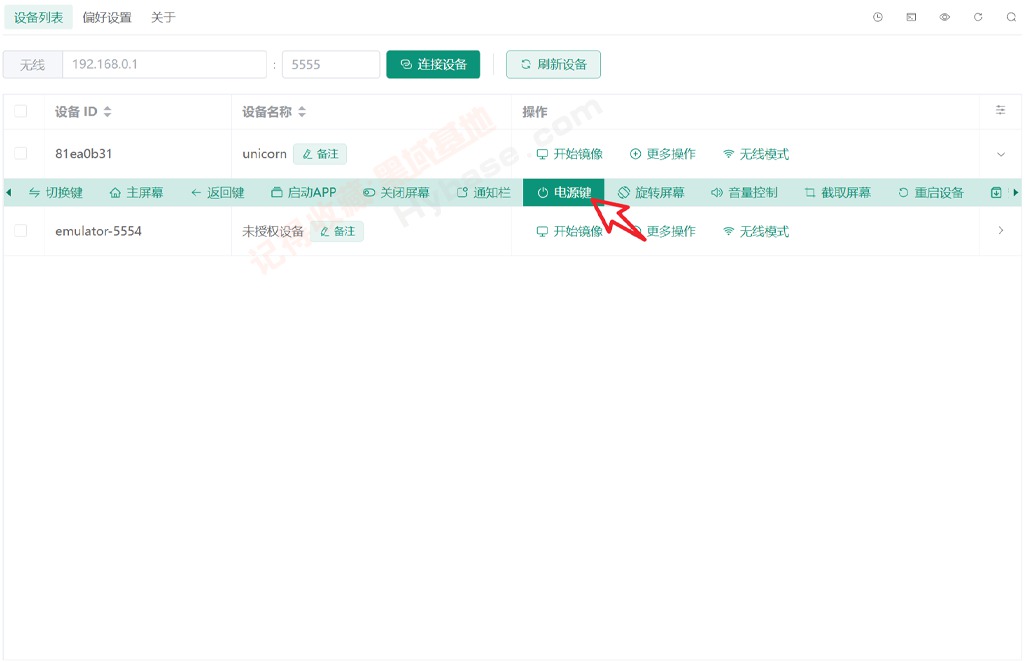
Task: Switch to the 偏好设置 tab
Action: tap(110, 17)
